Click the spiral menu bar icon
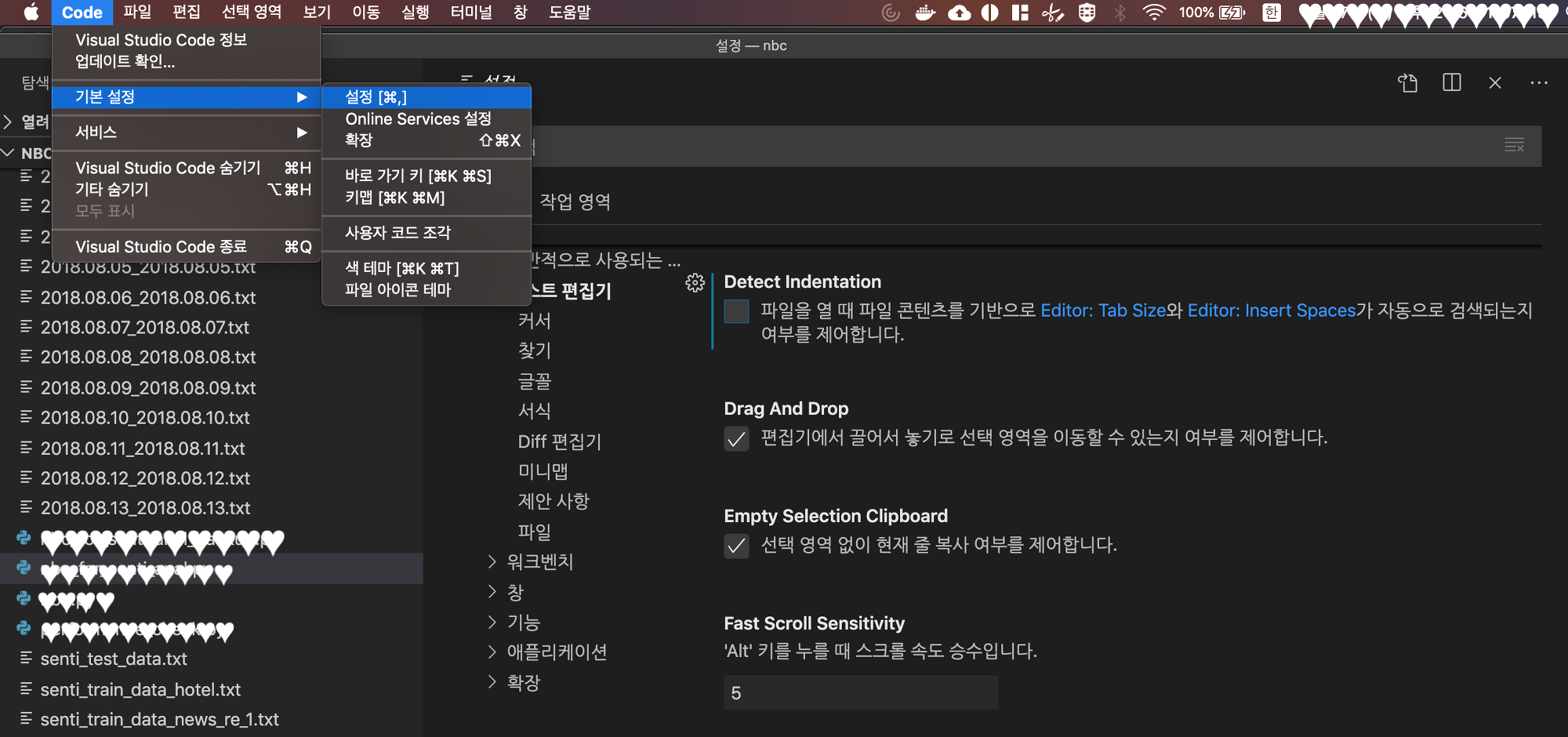Image resolution: width=1568 pixels, height=737 pixels. tap(891, 13)
